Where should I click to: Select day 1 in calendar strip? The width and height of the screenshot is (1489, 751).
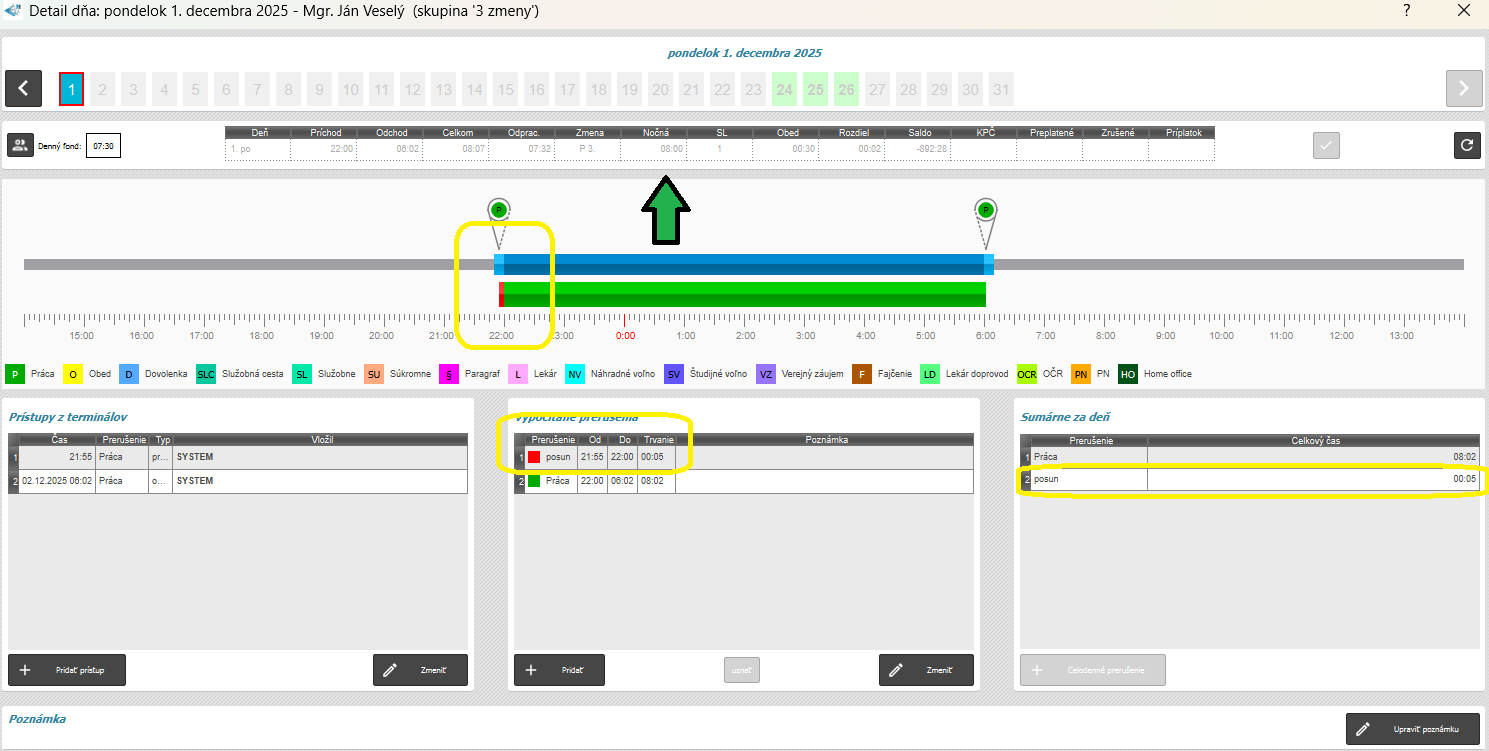pos(71,89)
